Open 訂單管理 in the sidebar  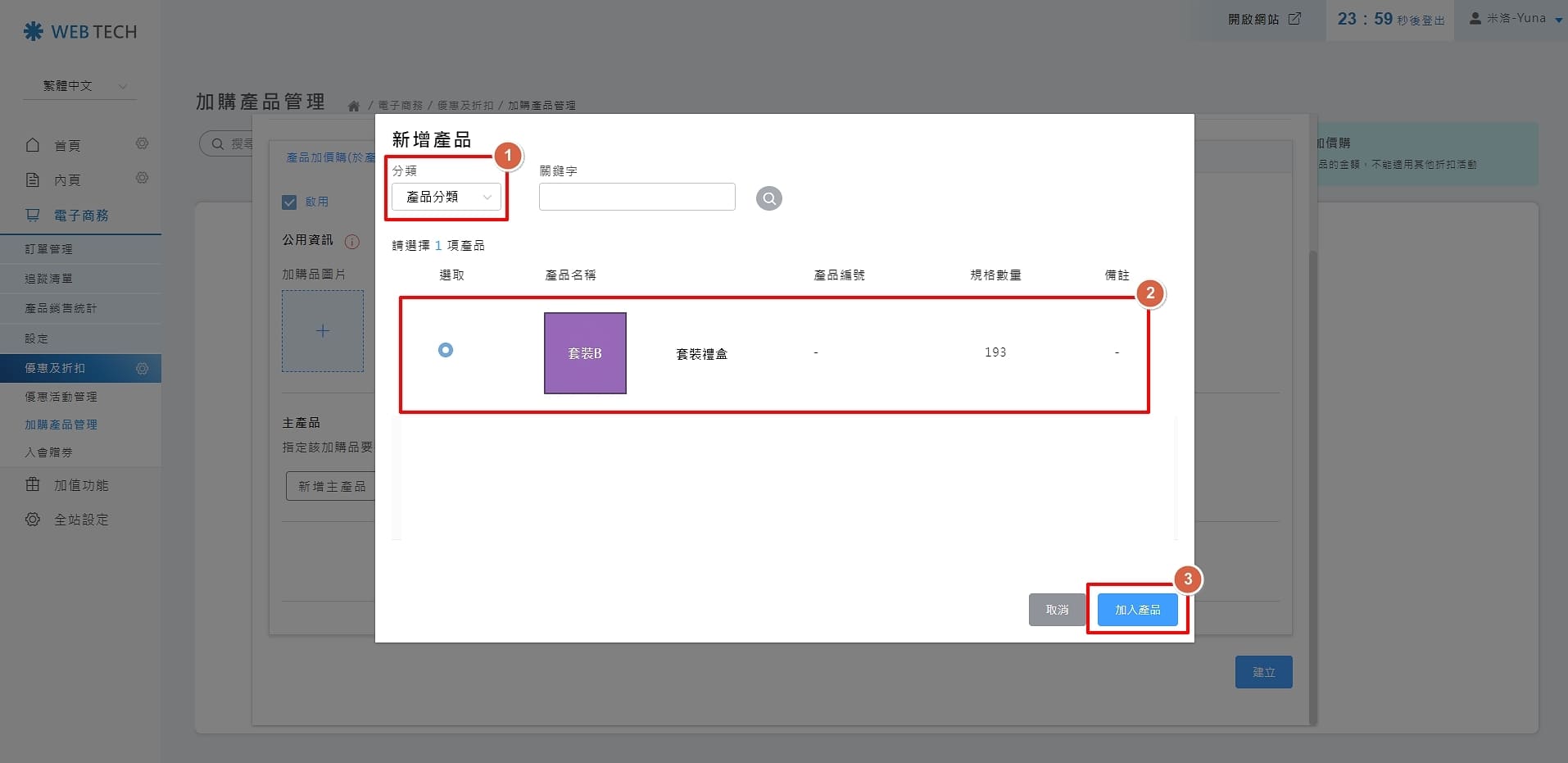(49, 249)
